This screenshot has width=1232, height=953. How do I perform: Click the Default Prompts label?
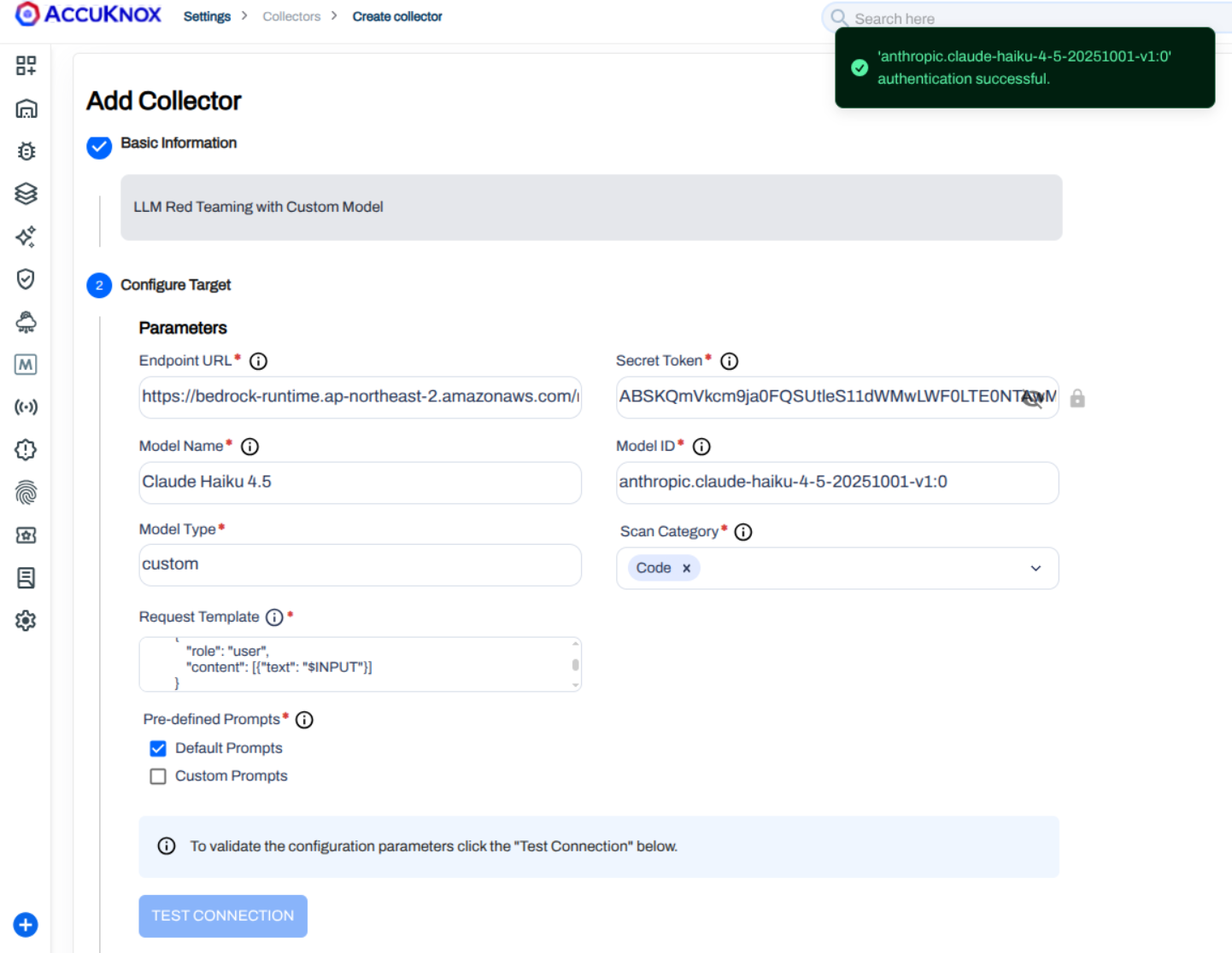point(229,748)
